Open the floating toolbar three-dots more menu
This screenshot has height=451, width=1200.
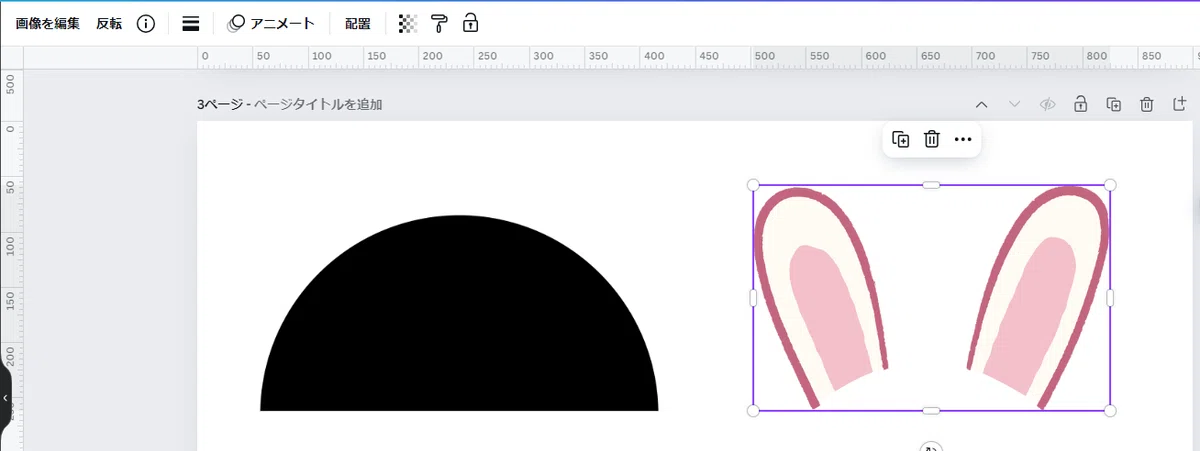click(963, 140)
